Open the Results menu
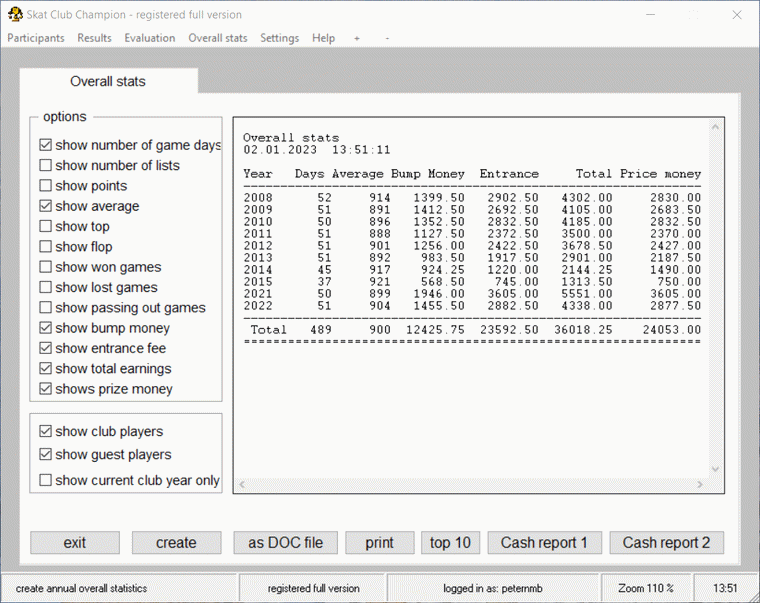 pyautogui.click(x=95, y=38)
